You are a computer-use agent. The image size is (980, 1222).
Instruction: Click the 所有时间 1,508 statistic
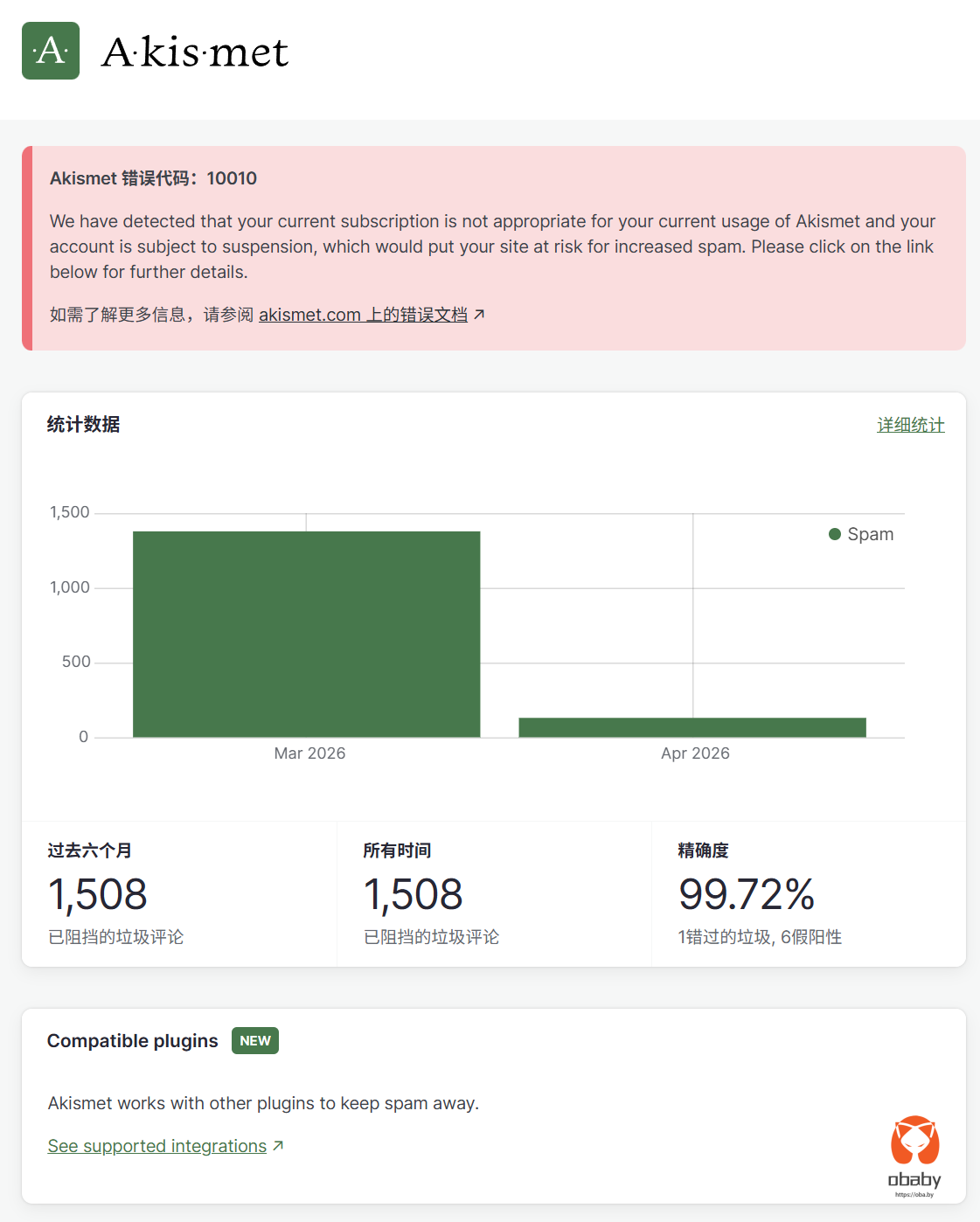[x=413, y=894]
